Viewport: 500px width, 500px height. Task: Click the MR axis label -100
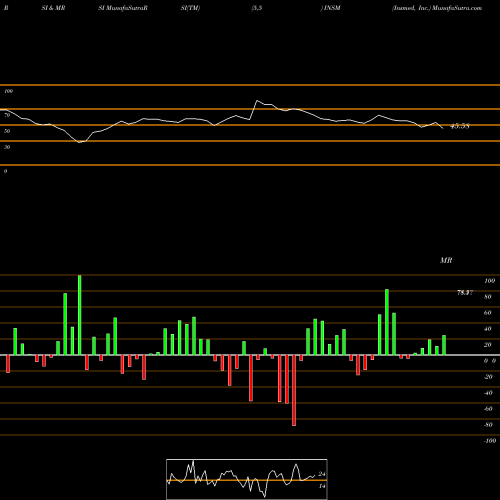[490, 441]
